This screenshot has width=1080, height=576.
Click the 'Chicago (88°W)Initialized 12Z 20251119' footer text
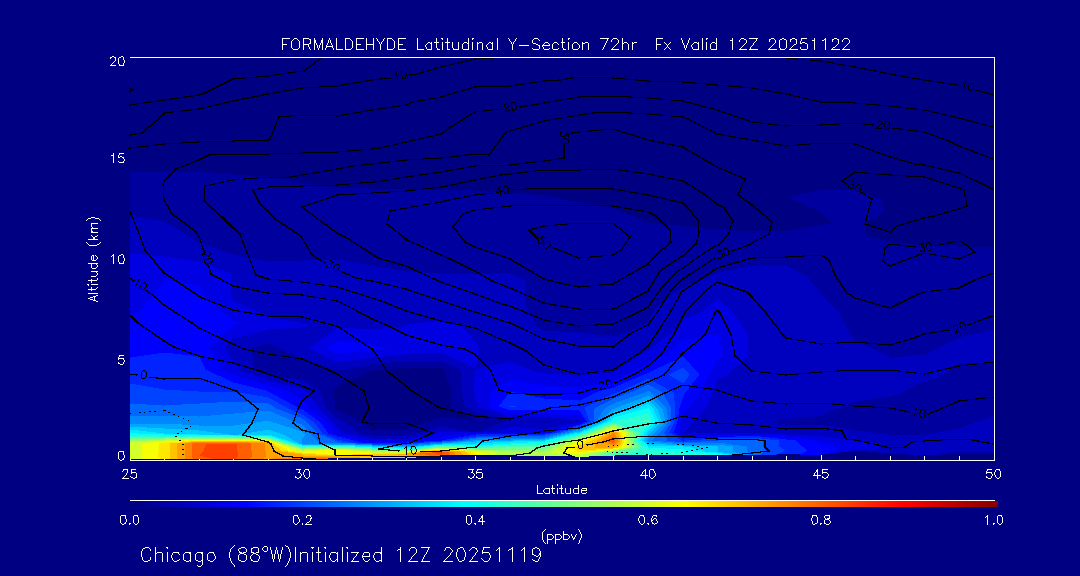341,555
